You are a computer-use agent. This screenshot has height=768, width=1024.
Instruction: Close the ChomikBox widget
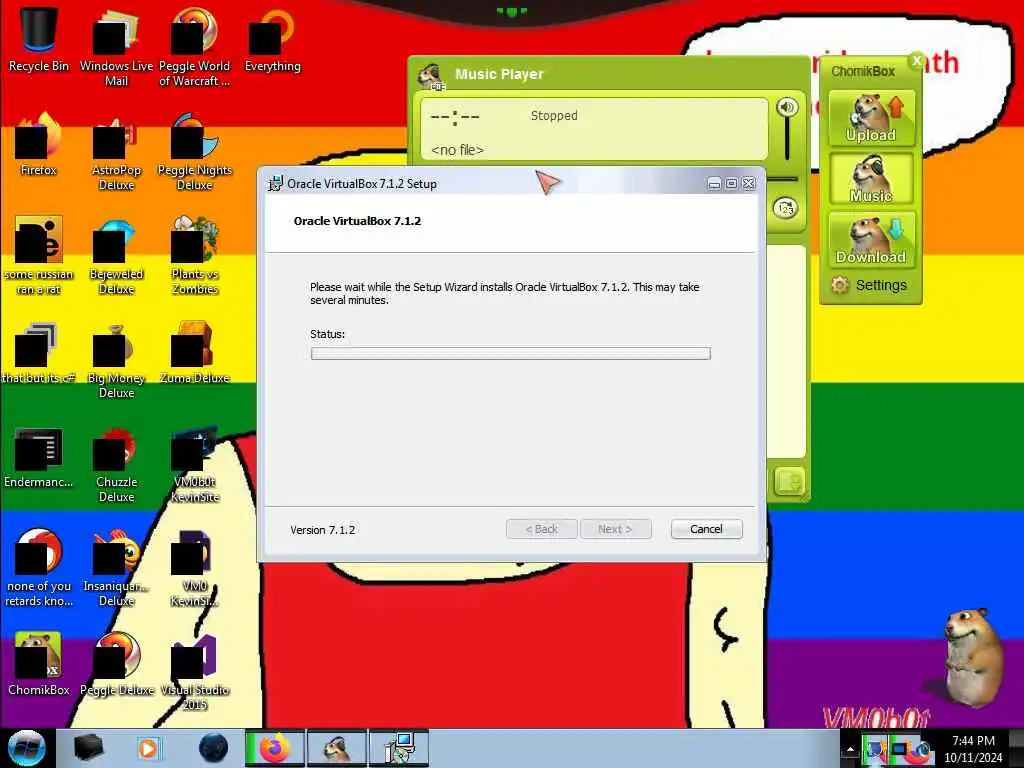click(916, 61)
